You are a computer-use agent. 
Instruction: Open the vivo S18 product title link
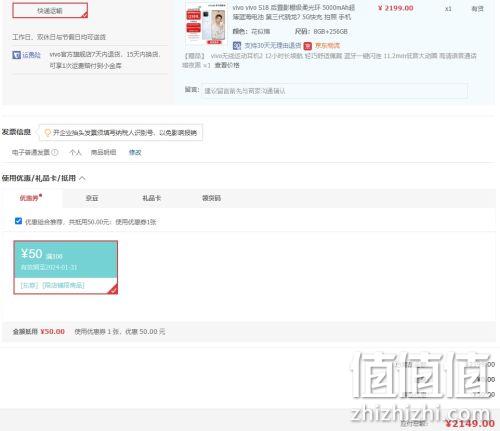293,12
